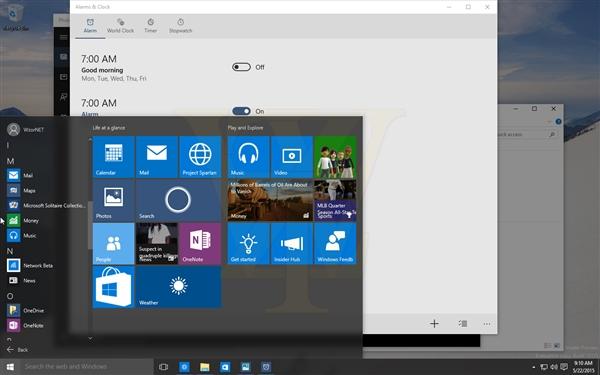Open the Store tile with shopping bag
This screenshot has width=600, height=375.
(114, 287)
